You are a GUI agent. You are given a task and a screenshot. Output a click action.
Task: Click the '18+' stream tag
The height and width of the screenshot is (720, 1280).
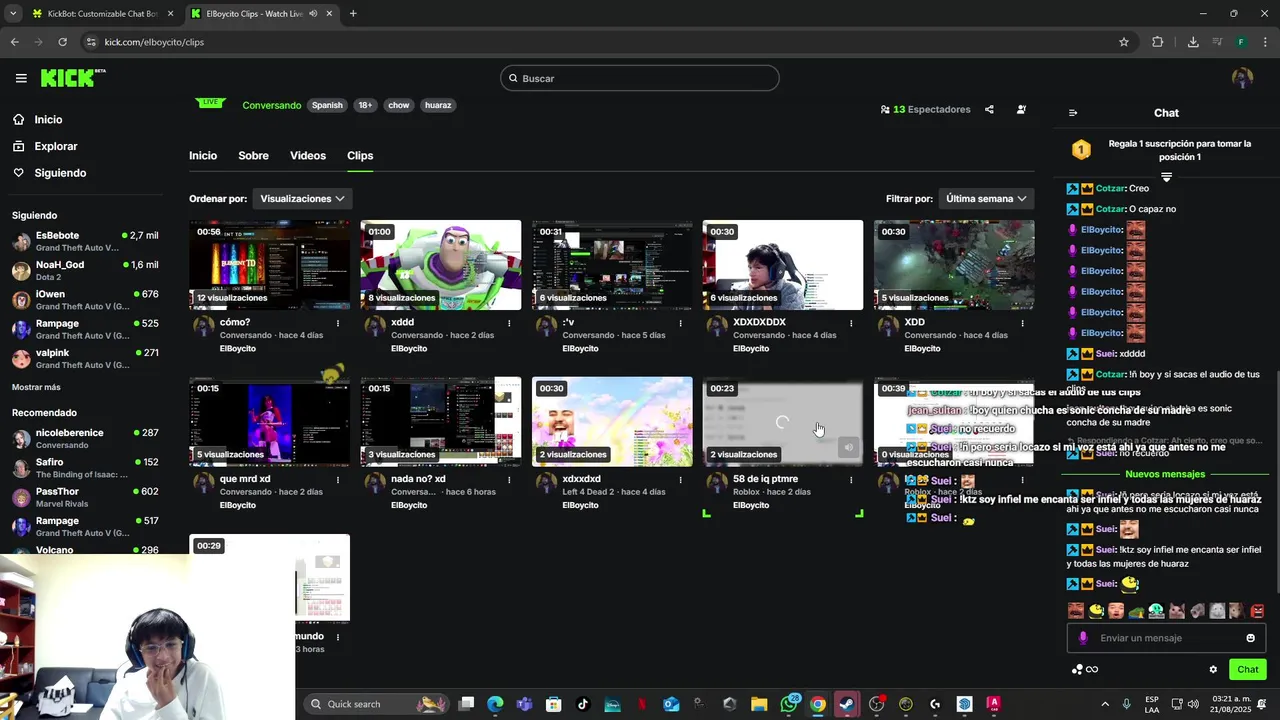click(x=365, y=105)
